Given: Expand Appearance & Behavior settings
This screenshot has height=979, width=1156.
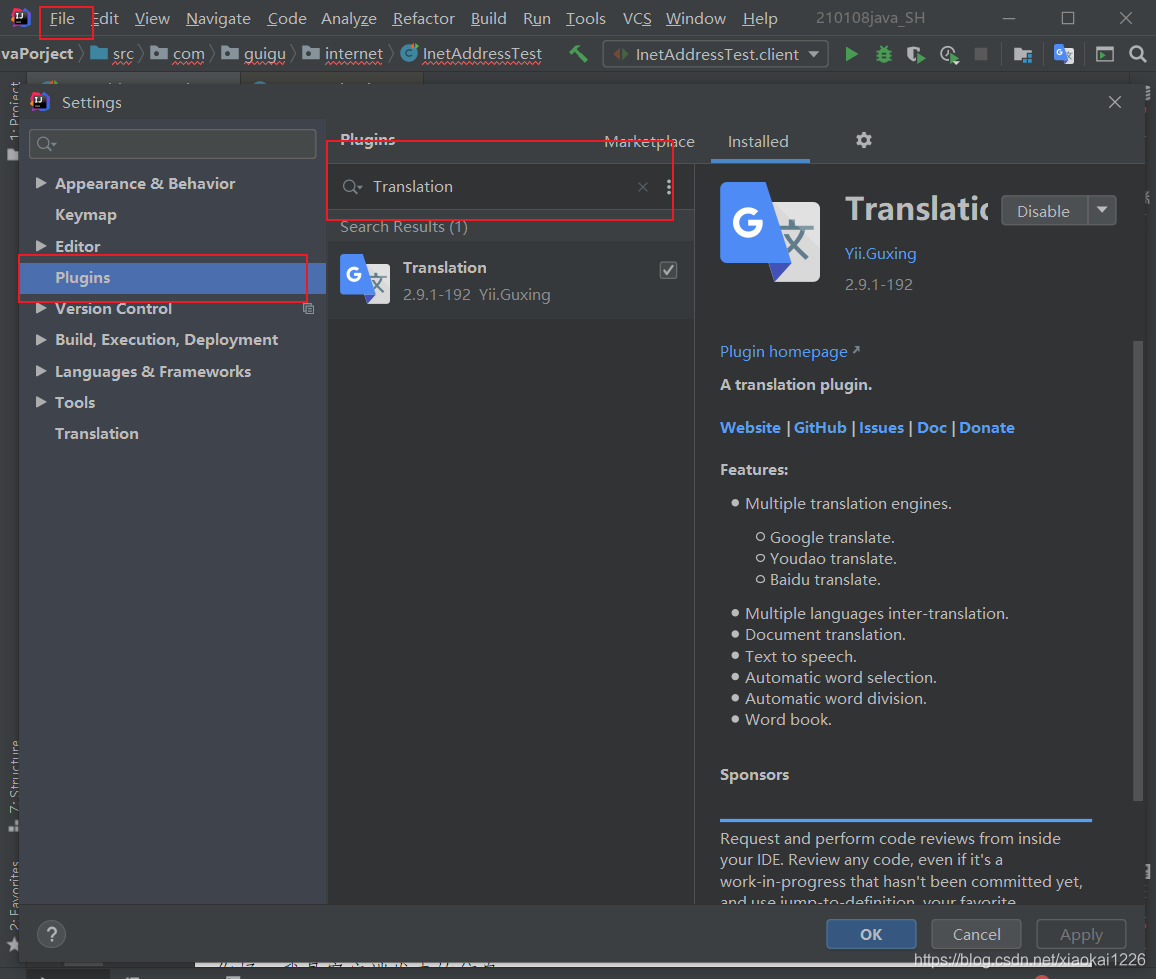Looking at the screenshot, I should (41, 183).
